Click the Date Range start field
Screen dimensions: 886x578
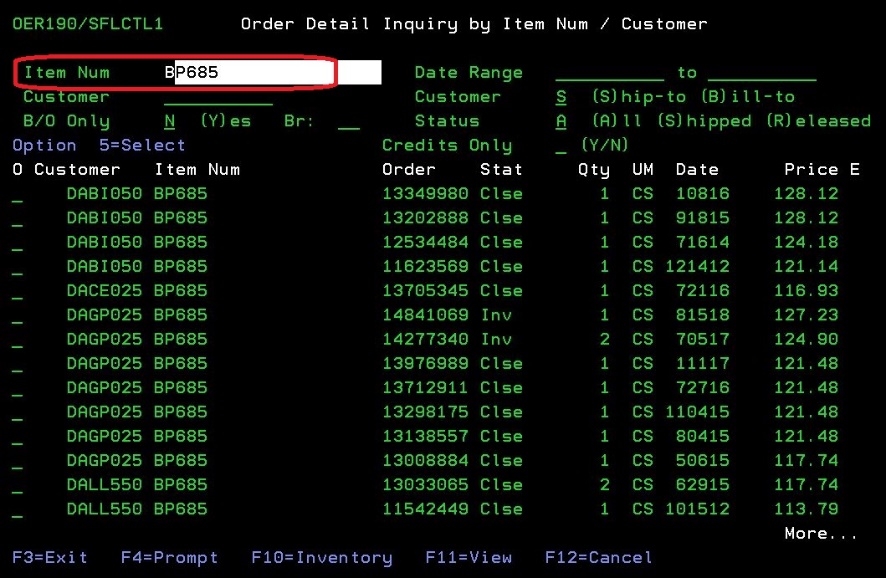pyautogui.click(x=609, y=73)
